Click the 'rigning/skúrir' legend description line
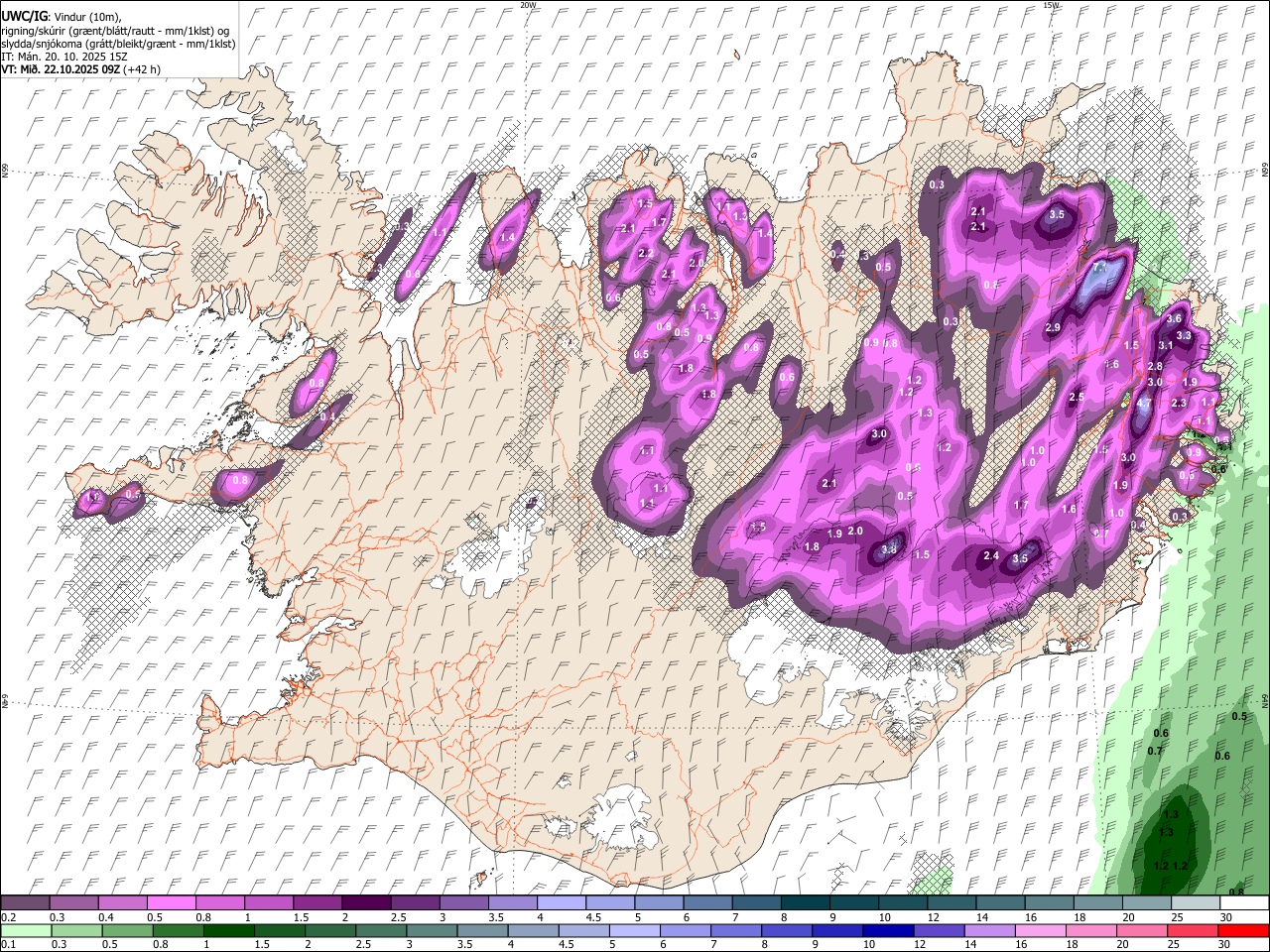 [117, 31]
